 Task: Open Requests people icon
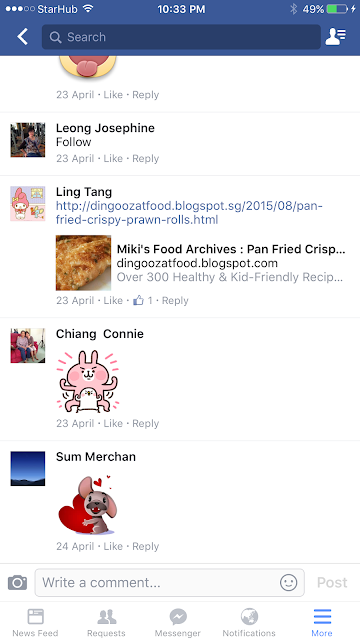107,622
